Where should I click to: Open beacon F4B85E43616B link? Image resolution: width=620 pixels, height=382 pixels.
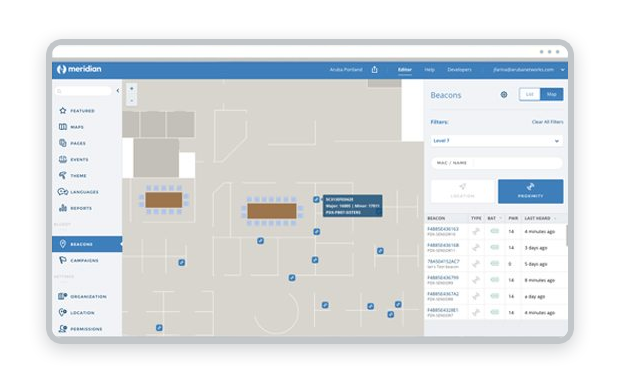443,245
